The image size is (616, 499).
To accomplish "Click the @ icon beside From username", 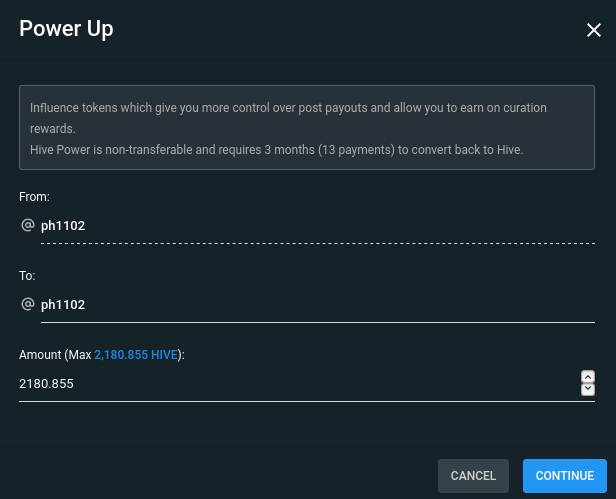I will 28,225.
